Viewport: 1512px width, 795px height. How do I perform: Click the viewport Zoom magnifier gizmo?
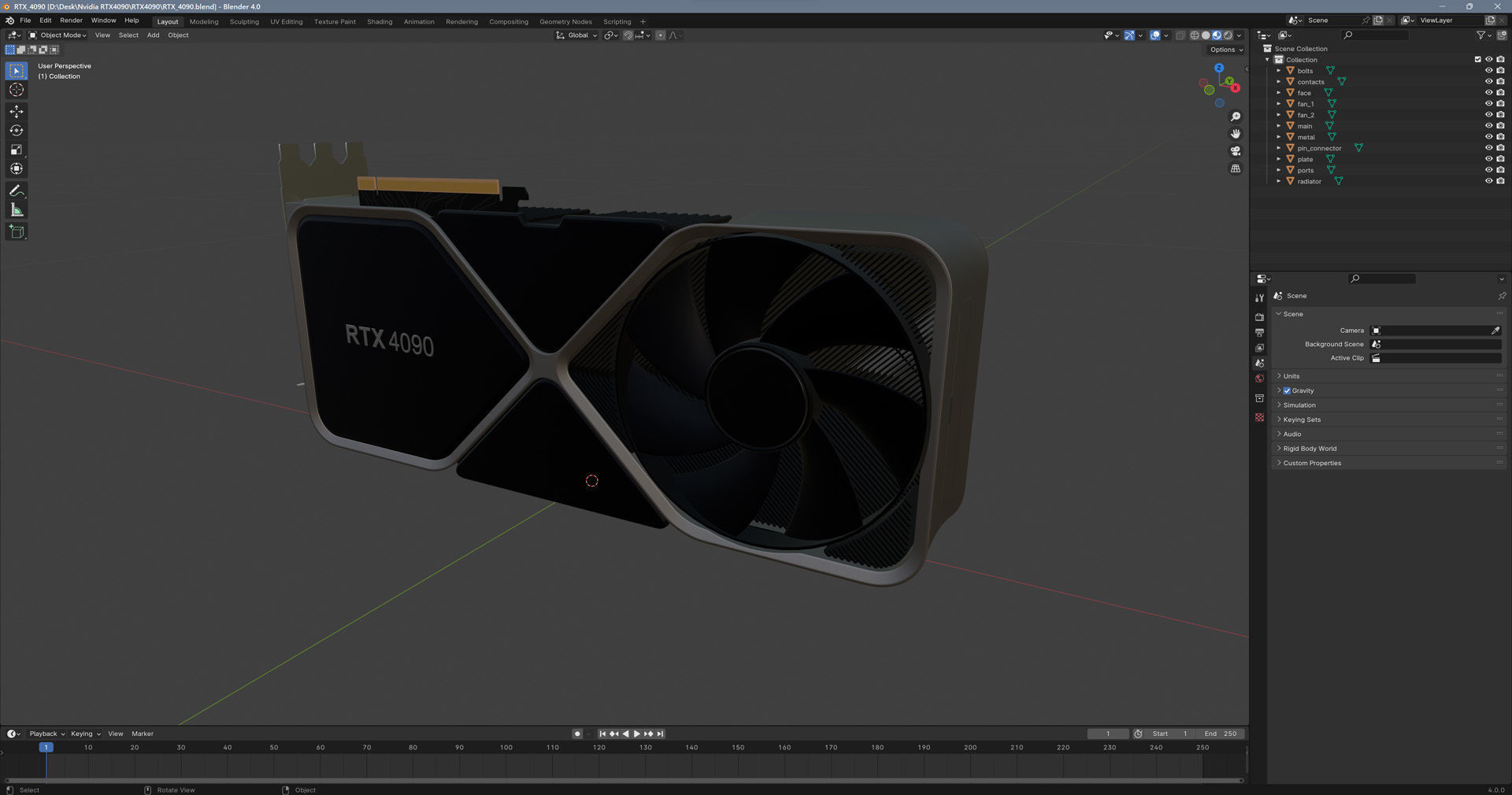click(1236, 116)
